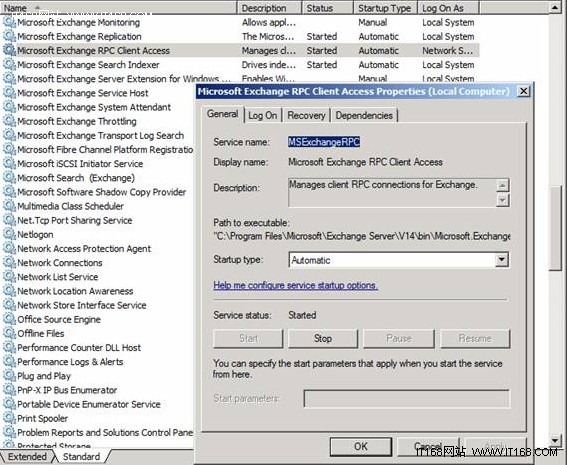Click gear icon of Microsoft Exchange Replication

[x=9, y=36]
